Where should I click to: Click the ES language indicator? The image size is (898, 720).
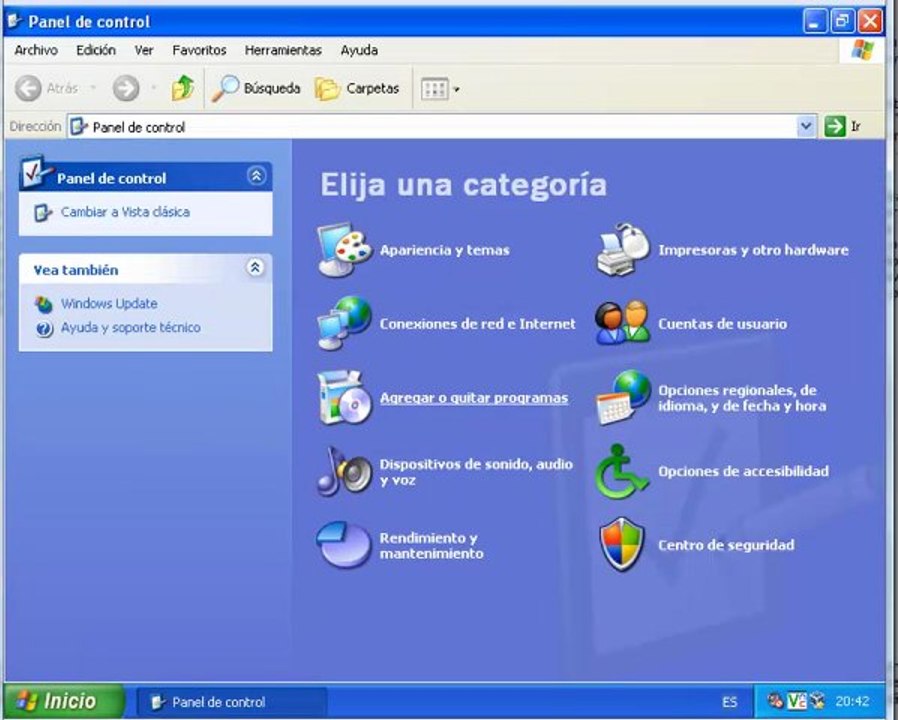tap(730, 702)
